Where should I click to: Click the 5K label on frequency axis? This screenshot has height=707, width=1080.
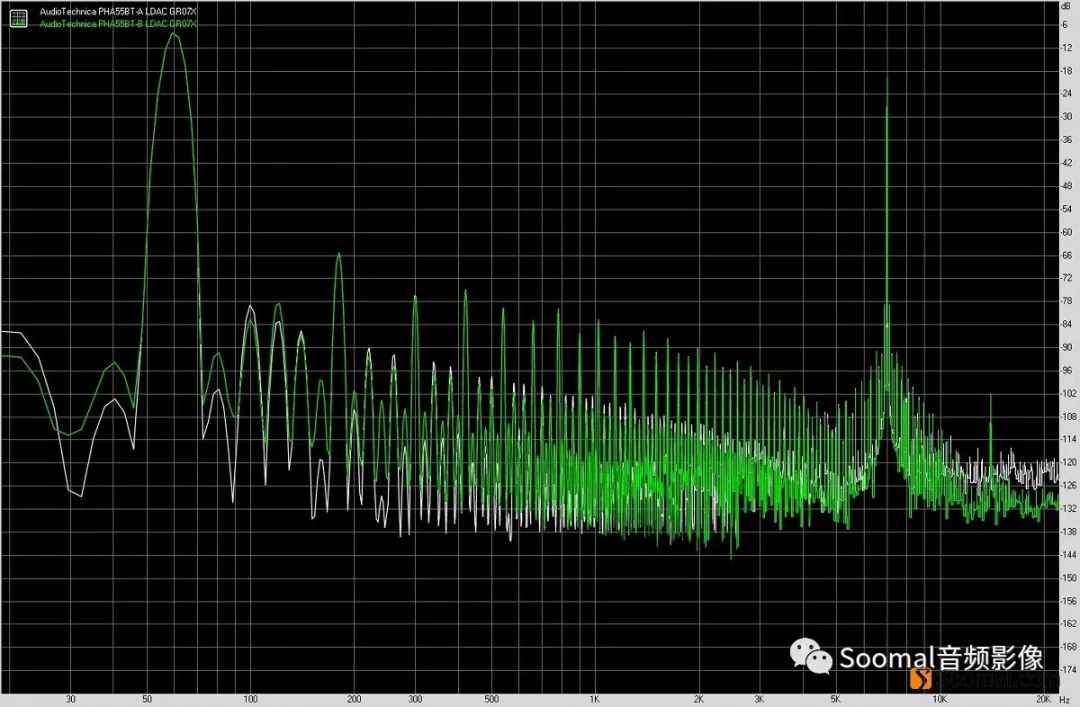coord(835,699)
